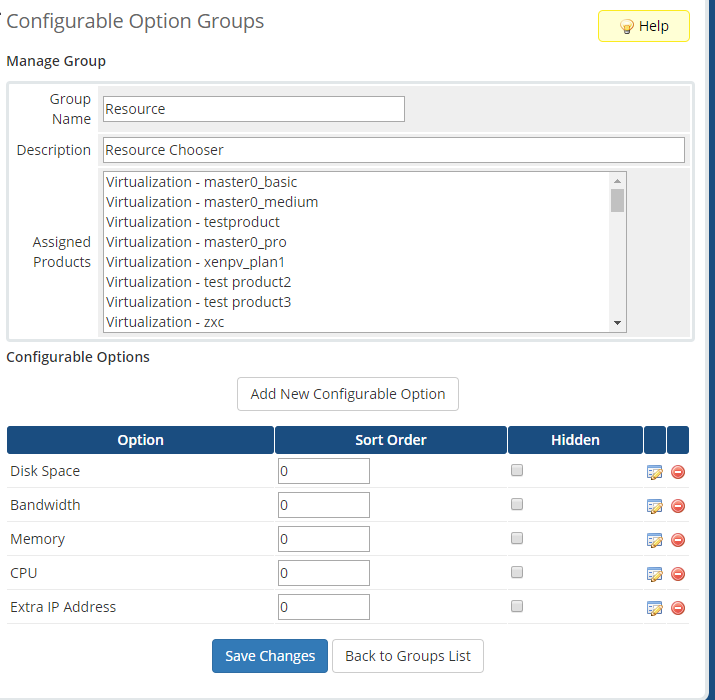Go Back to Groups List

click(x=407, y=656)
